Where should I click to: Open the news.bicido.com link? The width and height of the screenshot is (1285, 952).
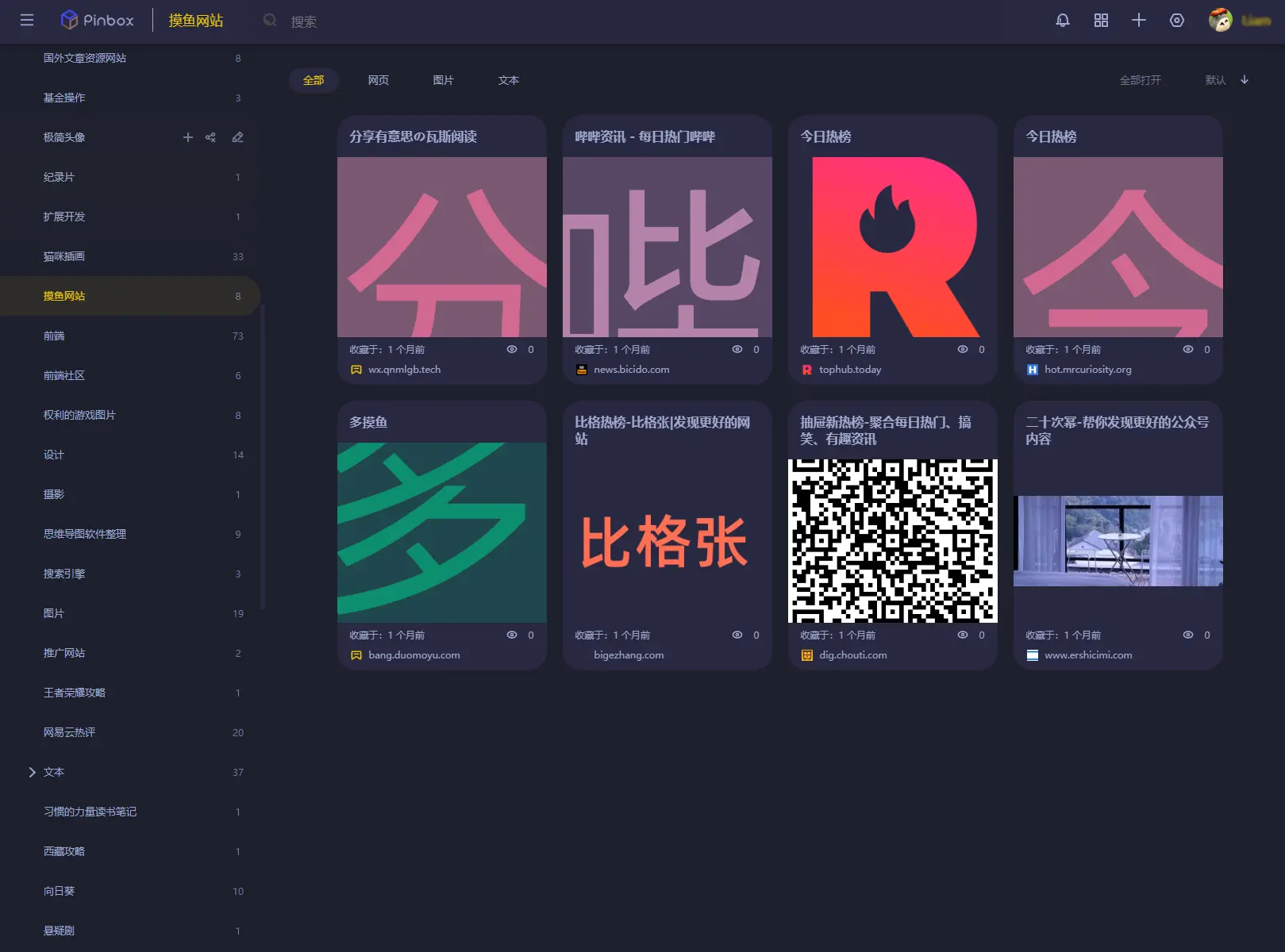coord(632,370)
